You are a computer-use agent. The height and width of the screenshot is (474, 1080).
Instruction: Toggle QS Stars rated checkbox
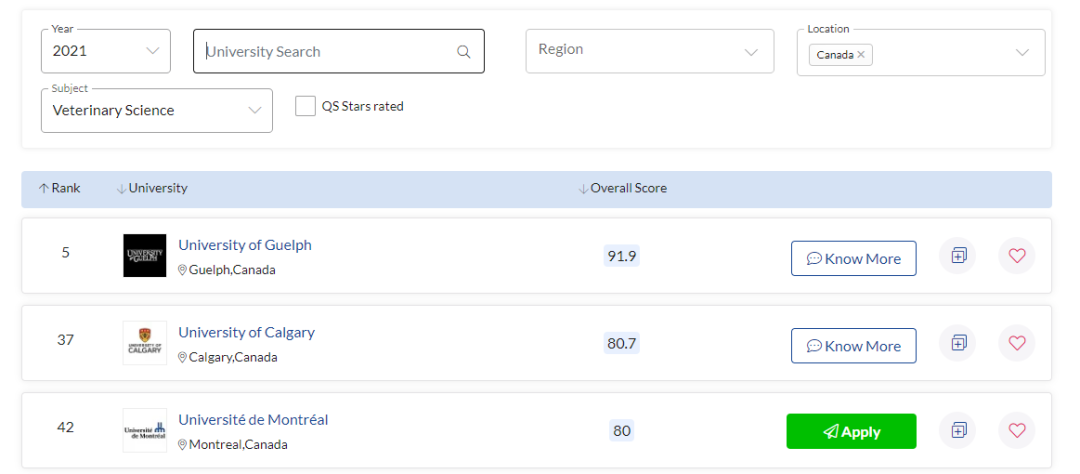[x=305, y=106]
